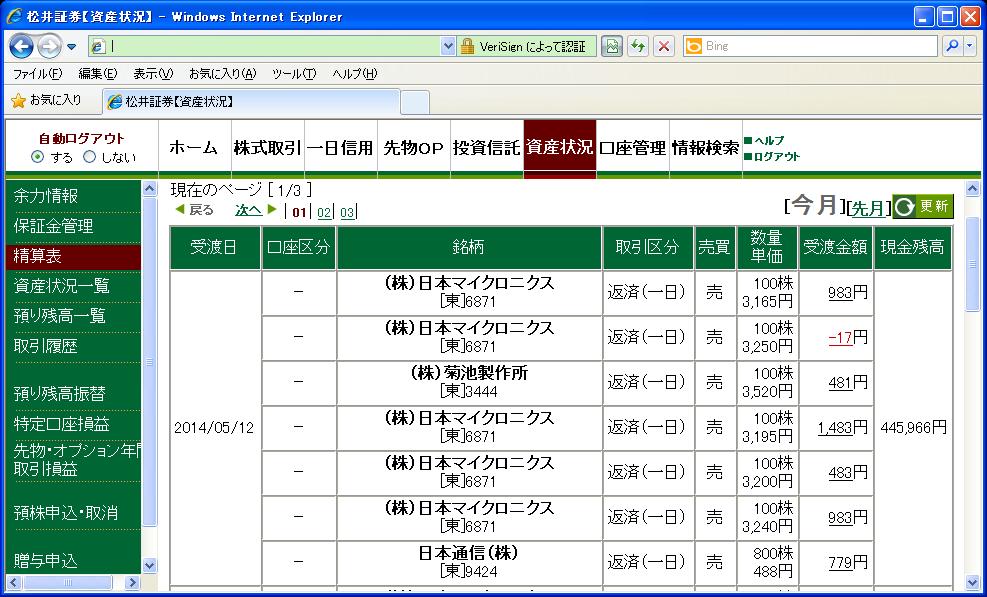Go to page 02 link
The height and width of the screenshot is (597, 987).
(324, 212)
